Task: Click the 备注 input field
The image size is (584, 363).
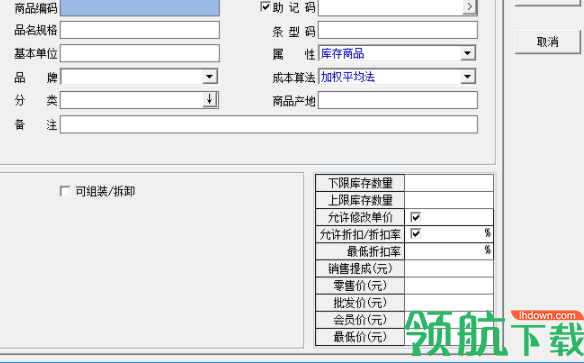Action: click(269, 124)
